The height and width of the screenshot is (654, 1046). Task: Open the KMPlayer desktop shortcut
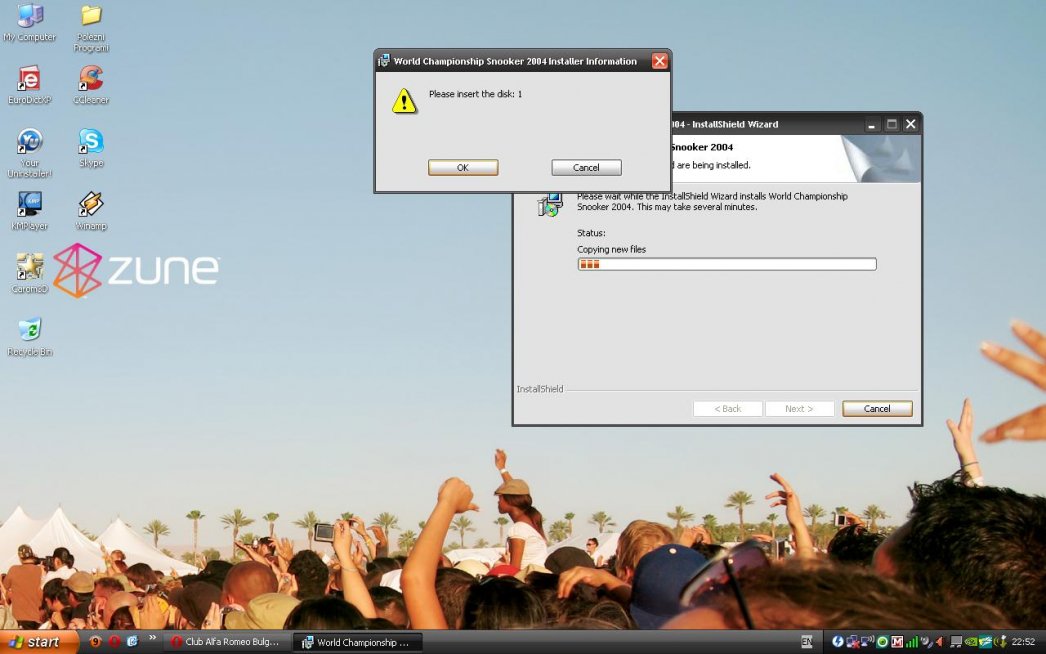point(30,206)
